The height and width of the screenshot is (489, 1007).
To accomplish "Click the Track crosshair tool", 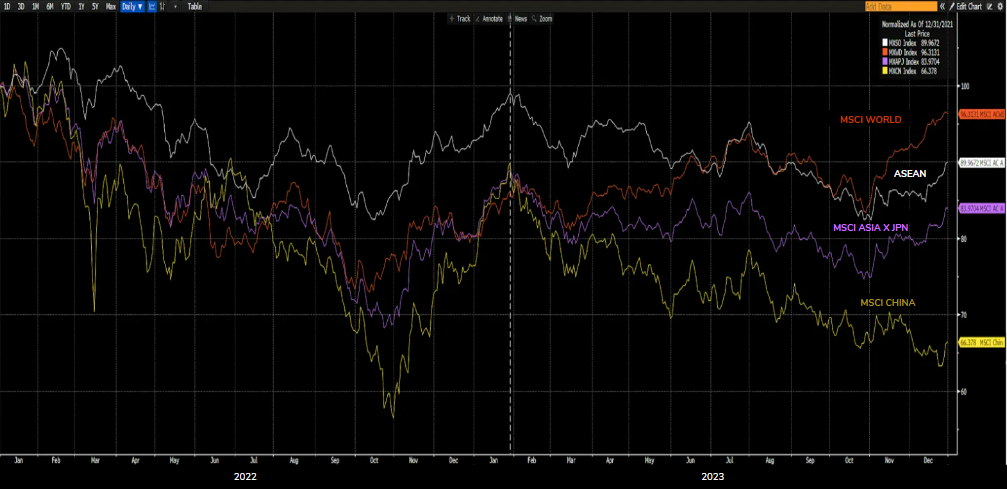I will pos(460,19).
